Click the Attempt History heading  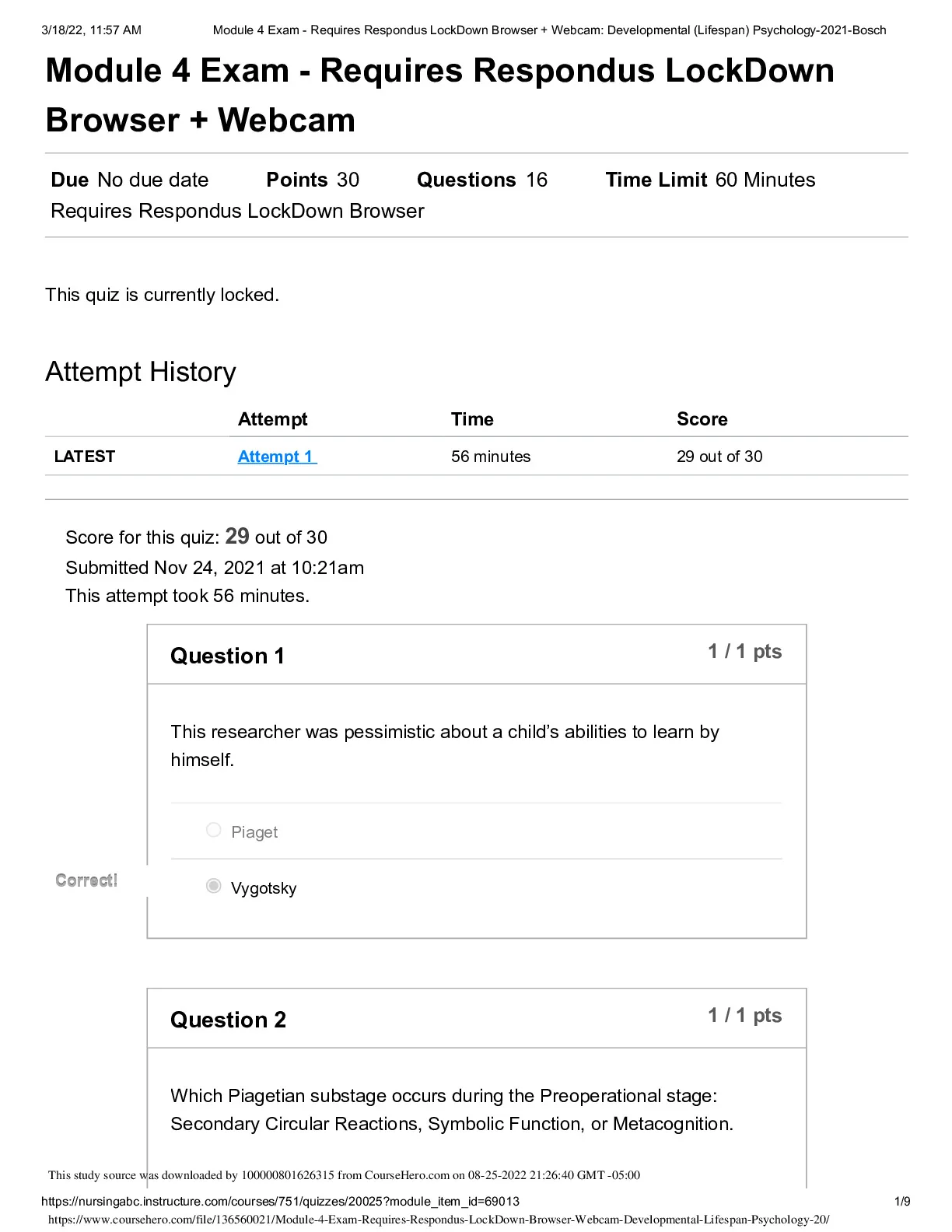[x=141, y=372]
